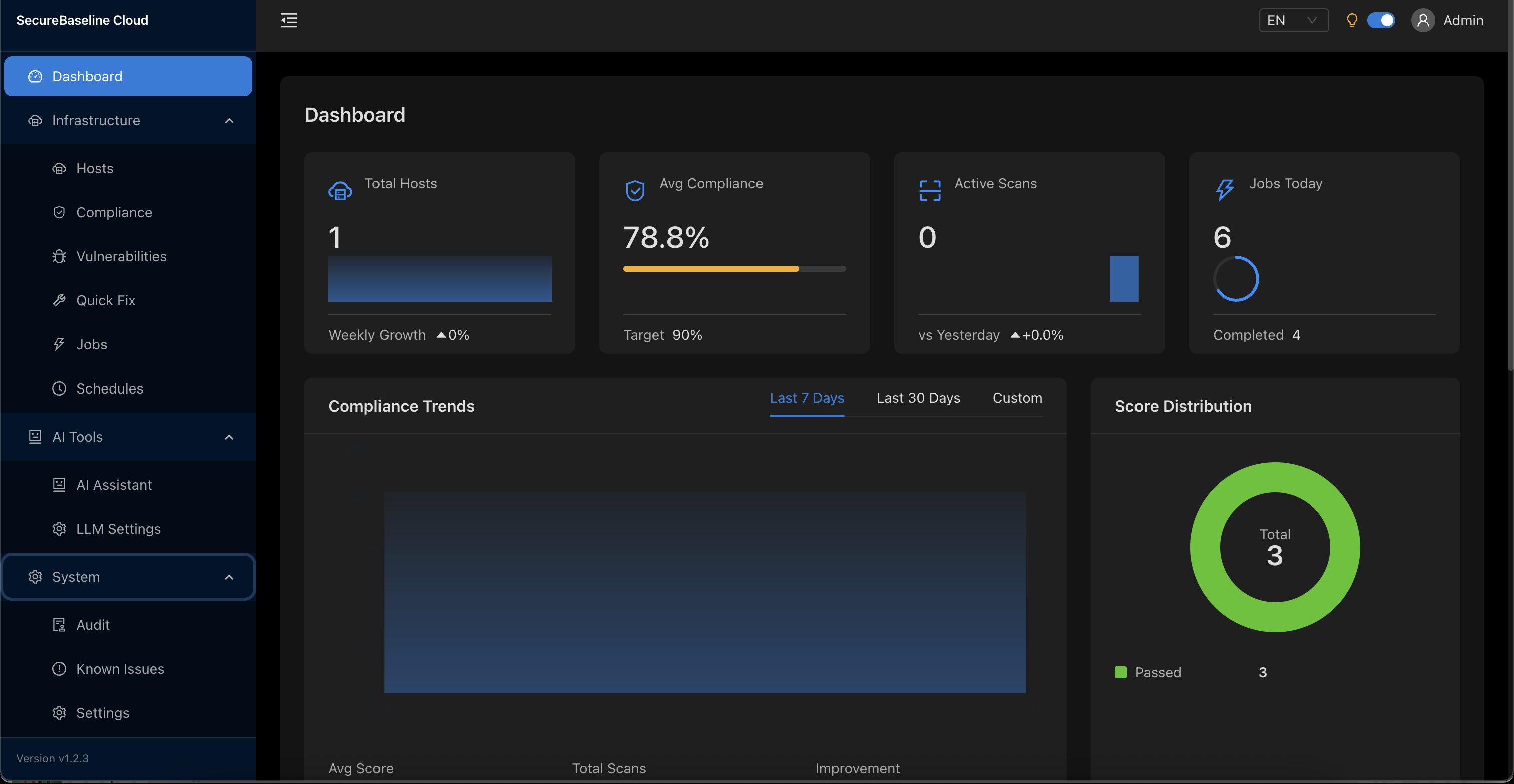Click the Jobs Today thunderbolt icon

pyautogui.click(x=1225, y=190)
